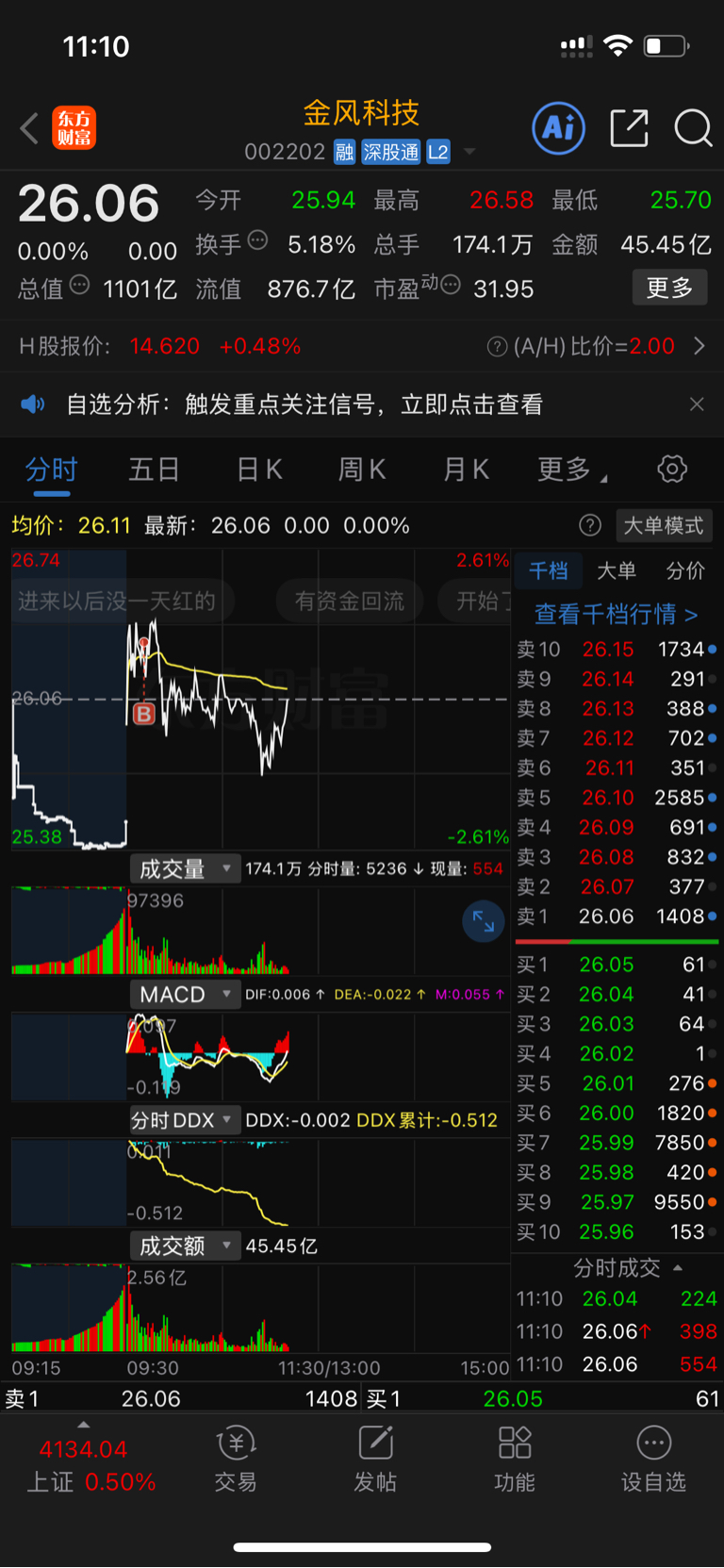
Task: Open the chart settings gear
Action: tap(672, 469)
